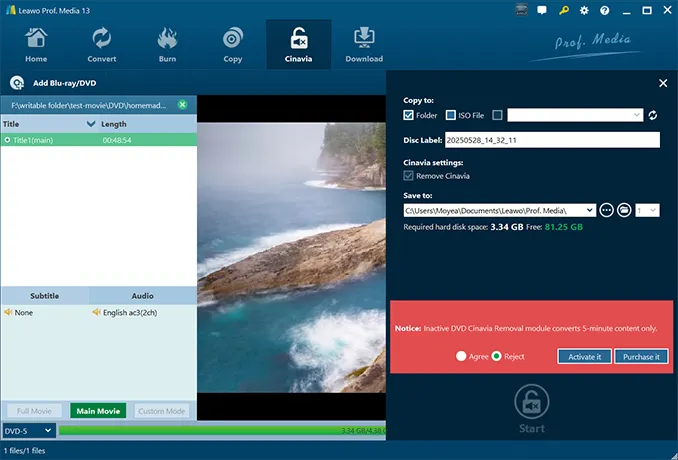Click the Purchase it button
The height and width of the screenshot is (460, 678).
[641, 356]
